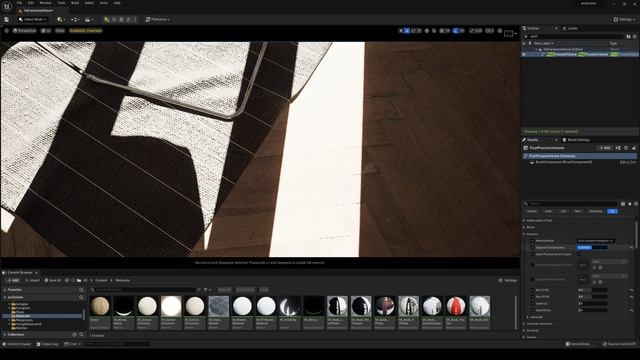Open the Build menu
The image size is (640, 360).
pos(75,3)
